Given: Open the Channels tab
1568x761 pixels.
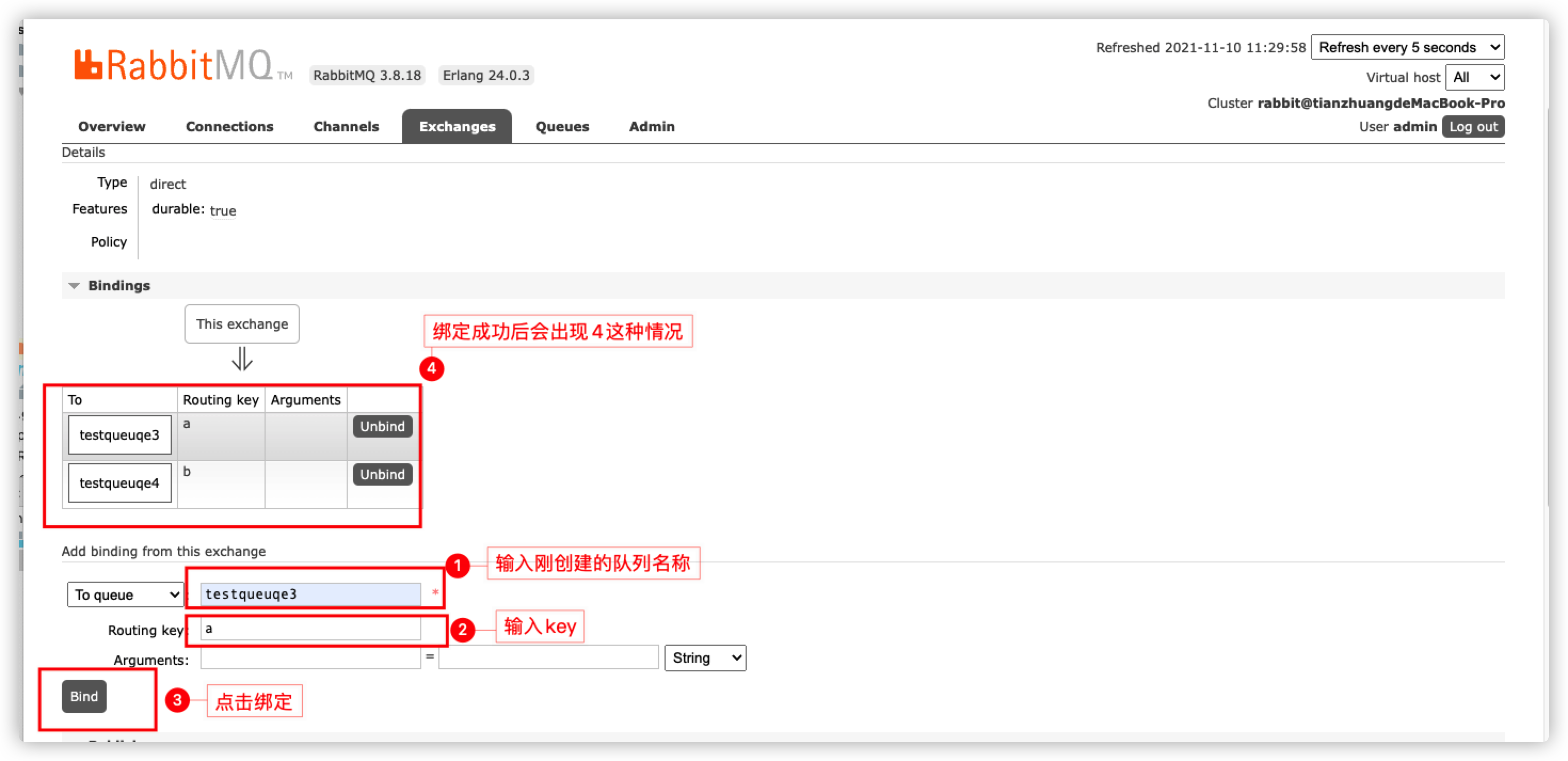Looking at the screenshot, I should (x=346, y=126).
